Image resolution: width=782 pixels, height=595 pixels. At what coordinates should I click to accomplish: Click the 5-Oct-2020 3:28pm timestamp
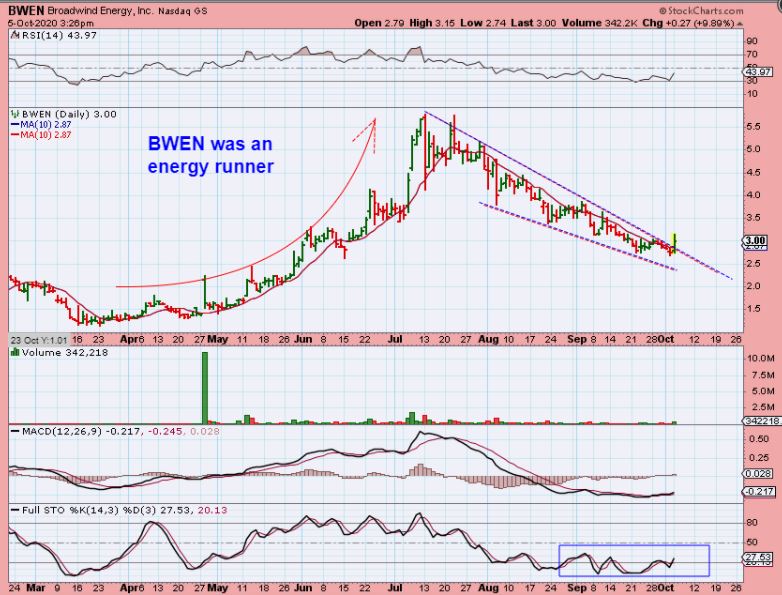50,23
